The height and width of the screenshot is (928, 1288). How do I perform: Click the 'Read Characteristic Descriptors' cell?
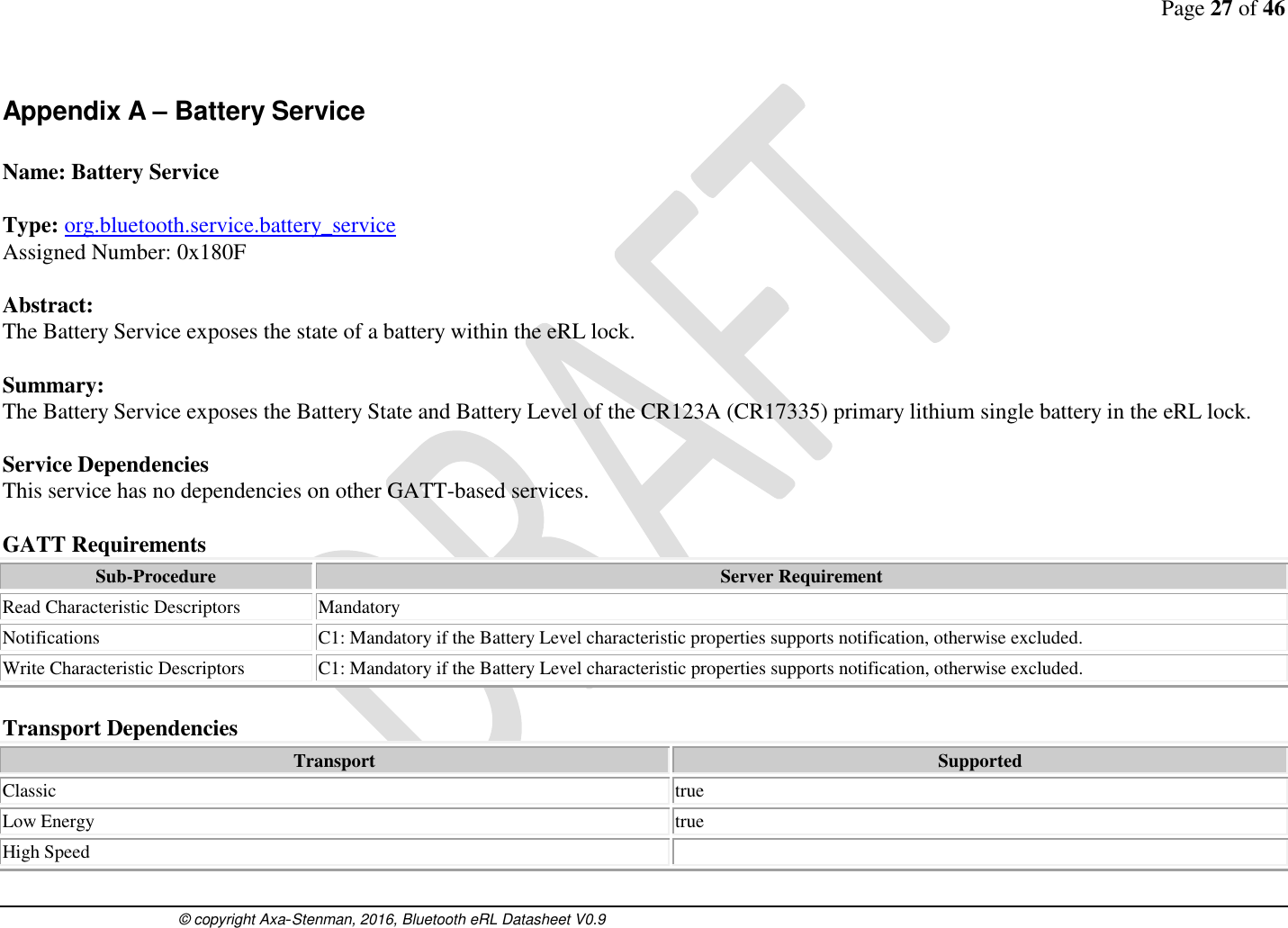coord(156,607)
